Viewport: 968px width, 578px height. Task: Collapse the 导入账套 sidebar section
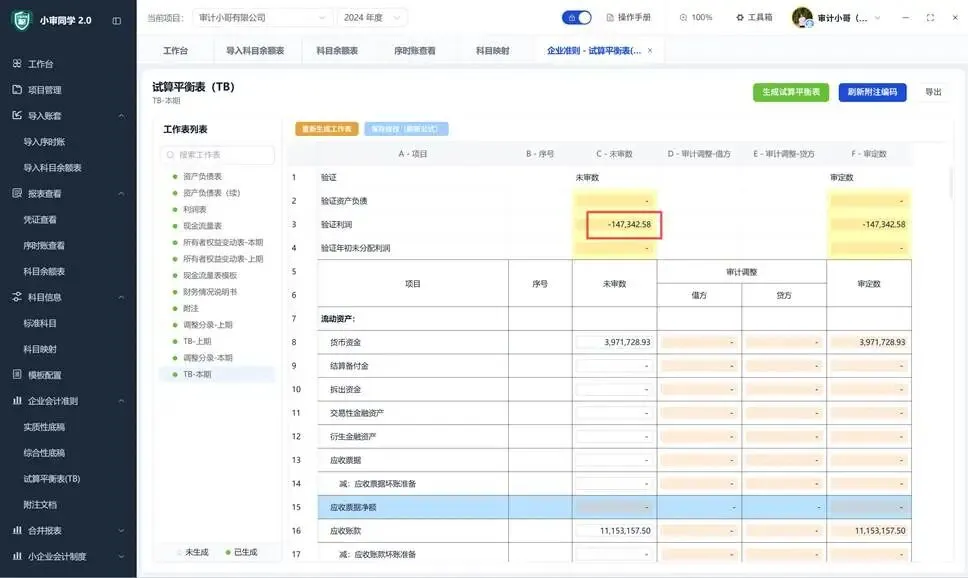pyautogui.click(x=121, y=115)
